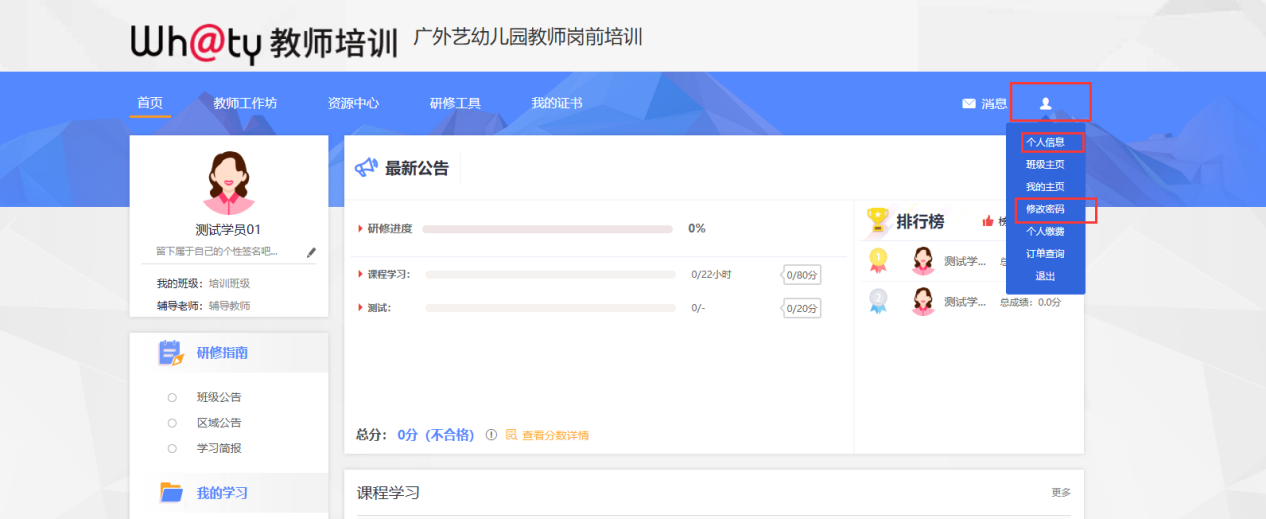Viewport: 1266px width, 519px height.
Task: Click the 0/80分 score badge
Action: tap(802, 275)
